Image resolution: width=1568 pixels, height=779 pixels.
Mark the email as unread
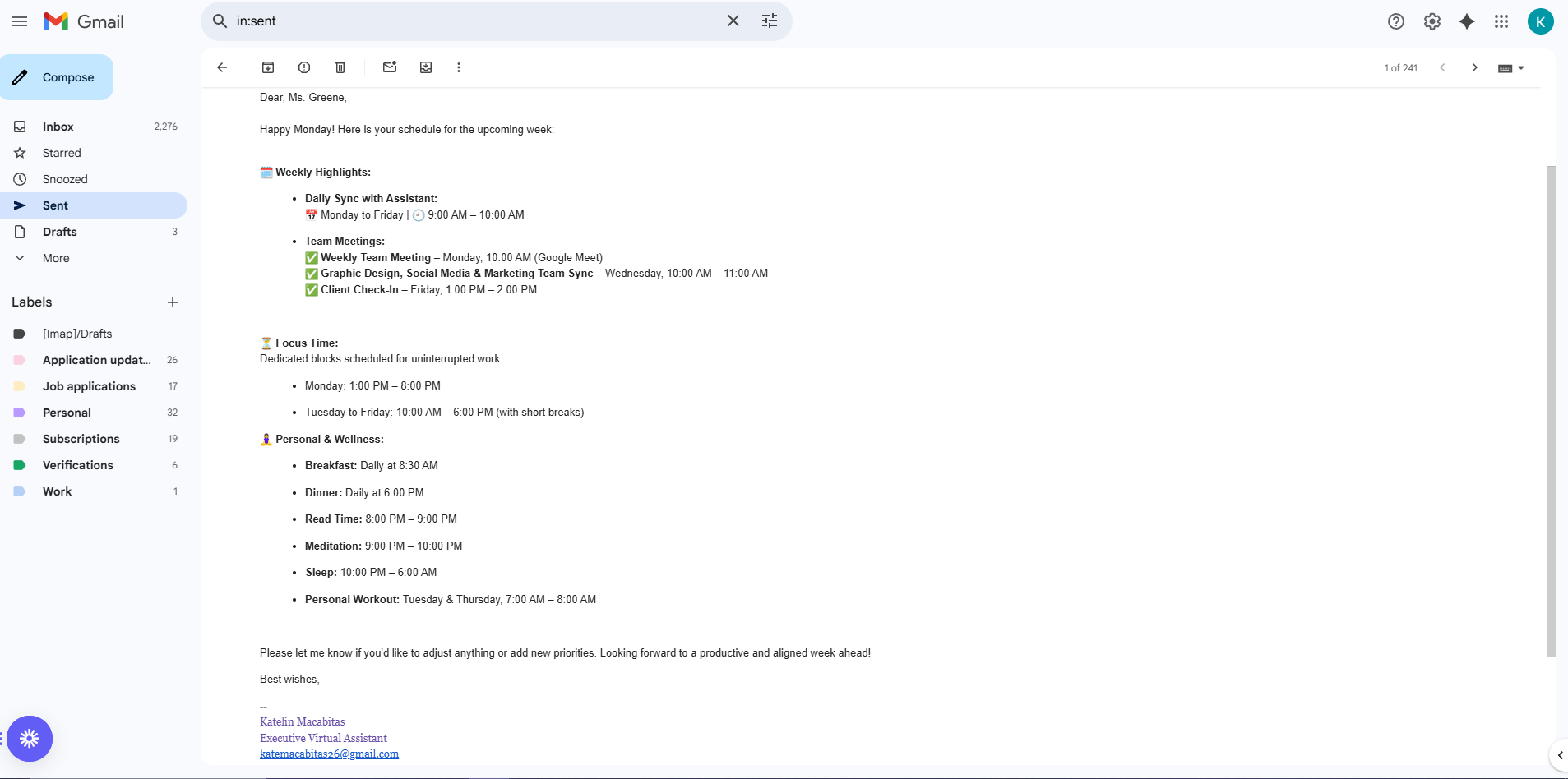[390, 67]
